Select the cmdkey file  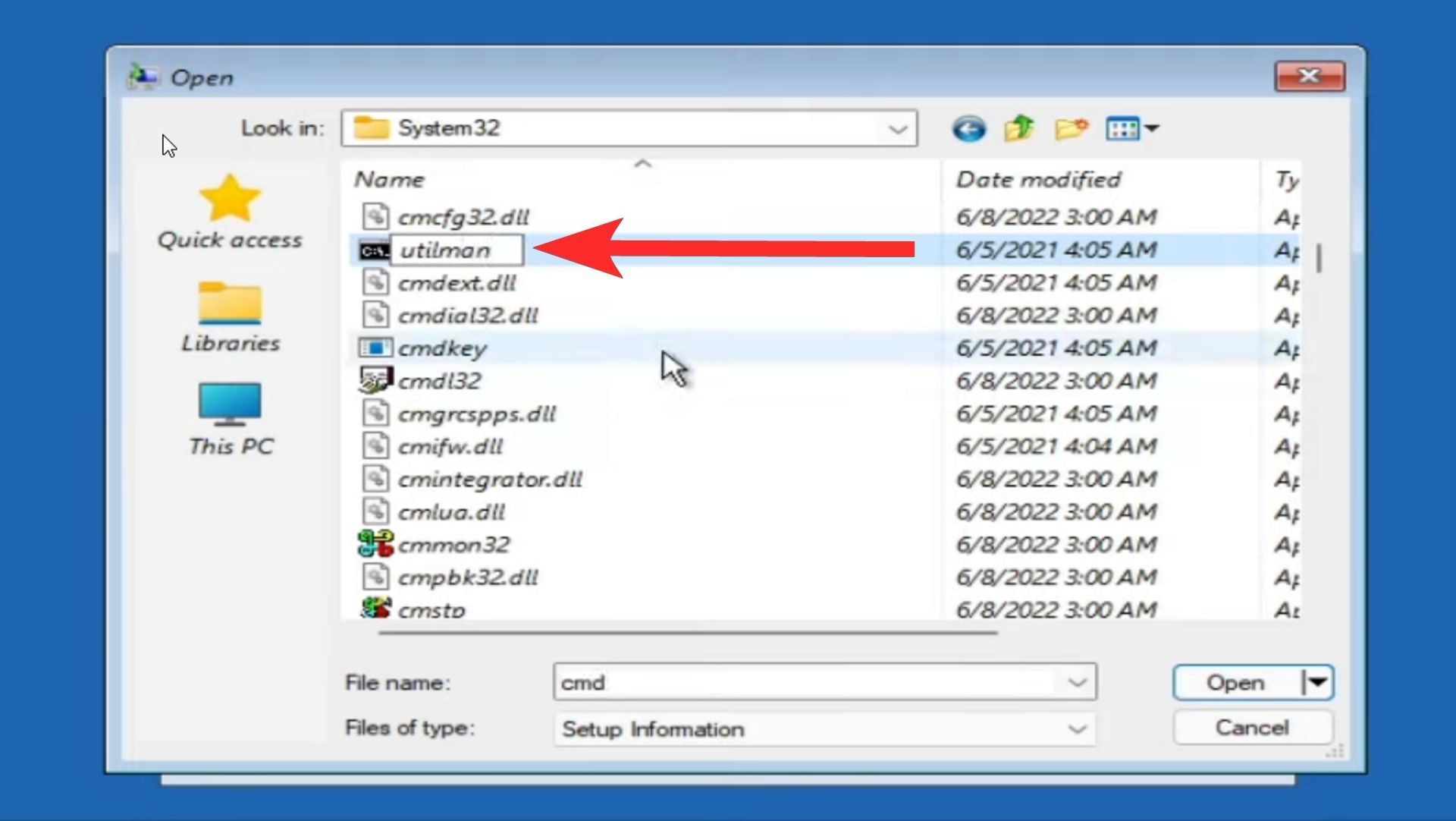pyautogui.click(x=442, y=348)
